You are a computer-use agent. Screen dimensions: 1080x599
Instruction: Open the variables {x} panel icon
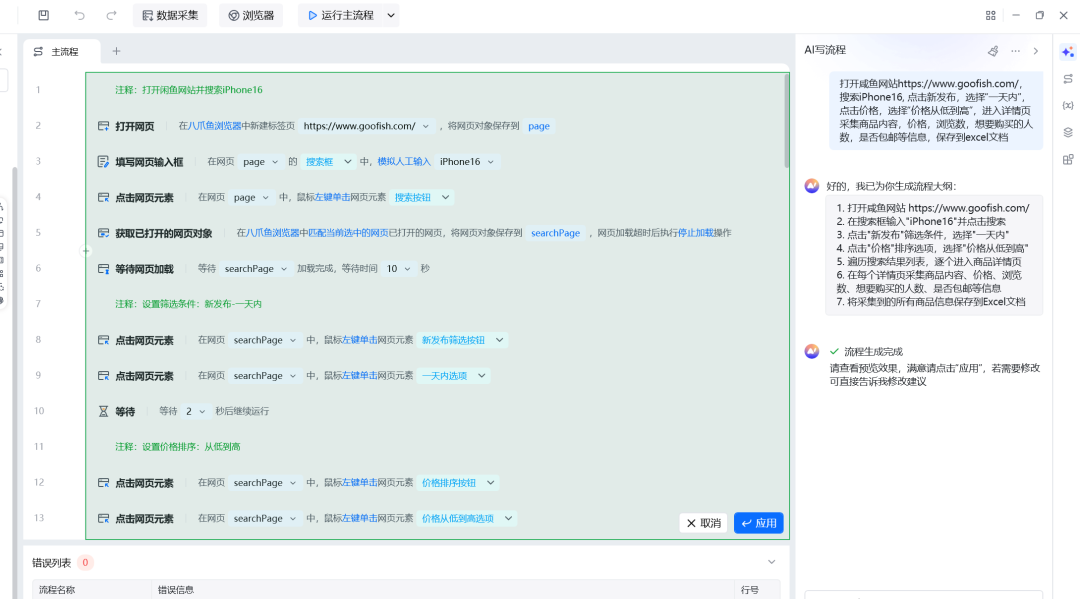(x=1067, y=105)
